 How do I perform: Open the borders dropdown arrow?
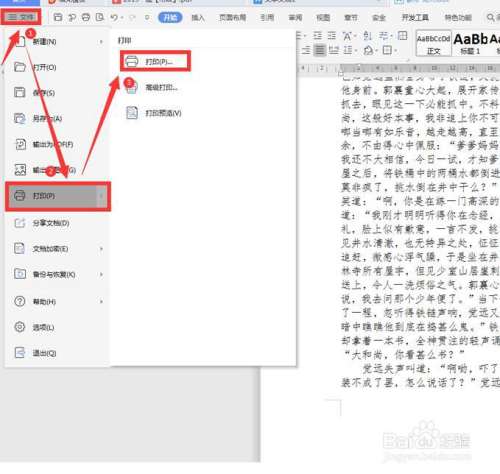[395, 51]
